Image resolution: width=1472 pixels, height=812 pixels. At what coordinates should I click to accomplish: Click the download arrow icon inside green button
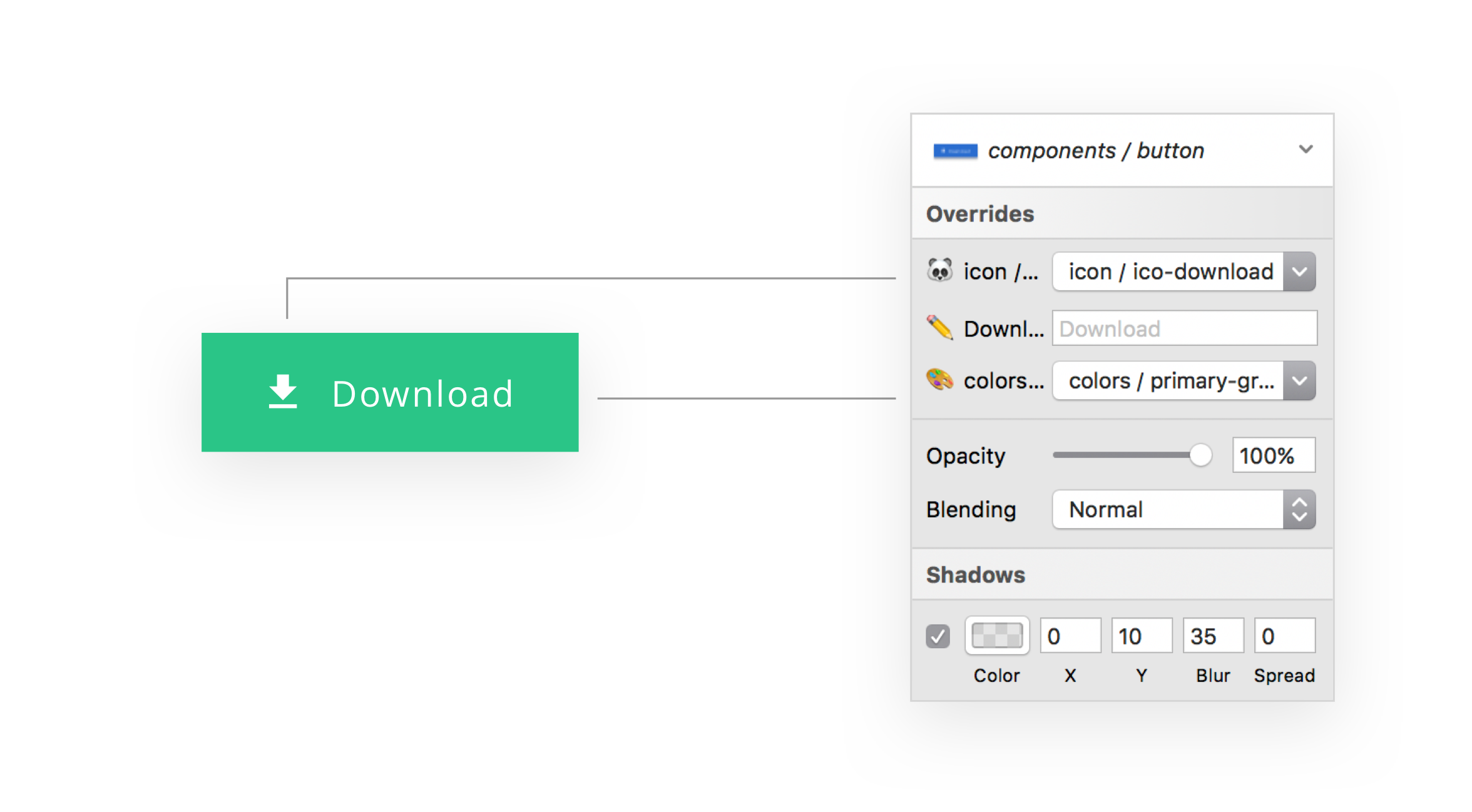(282, 393)
